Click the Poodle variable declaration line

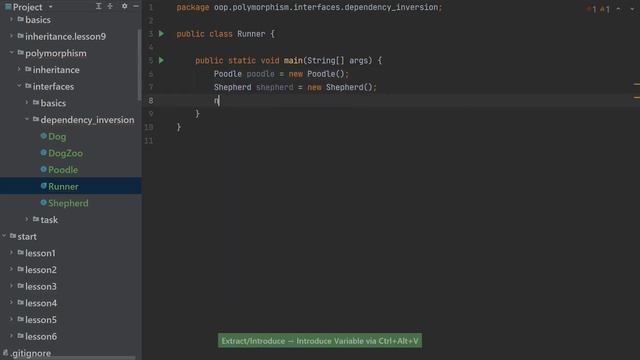(281, 74)
